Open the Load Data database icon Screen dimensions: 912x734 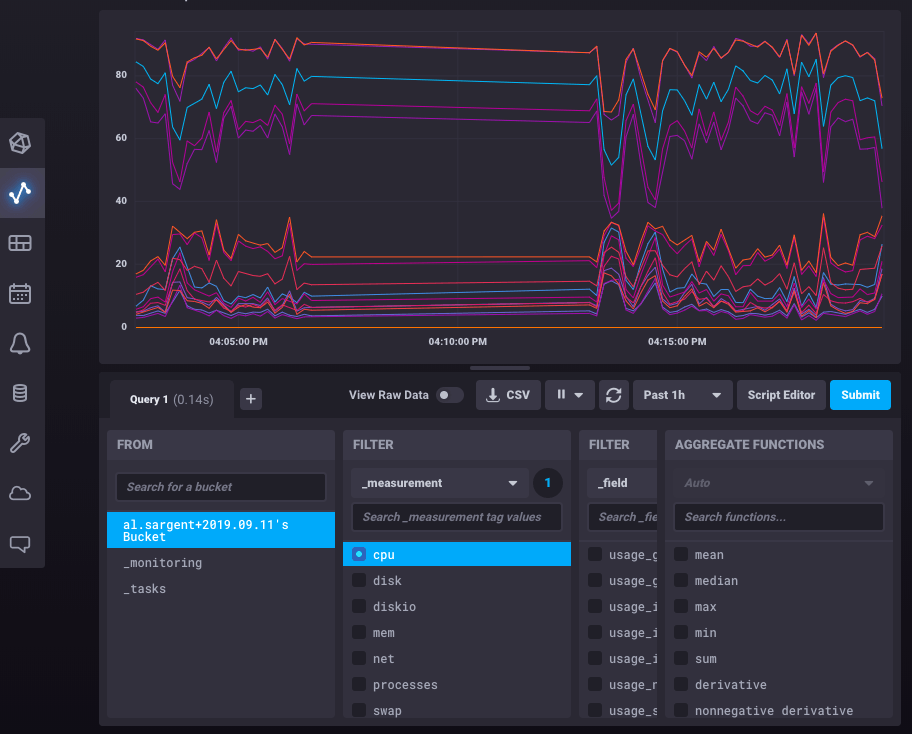tap(22, 392)
